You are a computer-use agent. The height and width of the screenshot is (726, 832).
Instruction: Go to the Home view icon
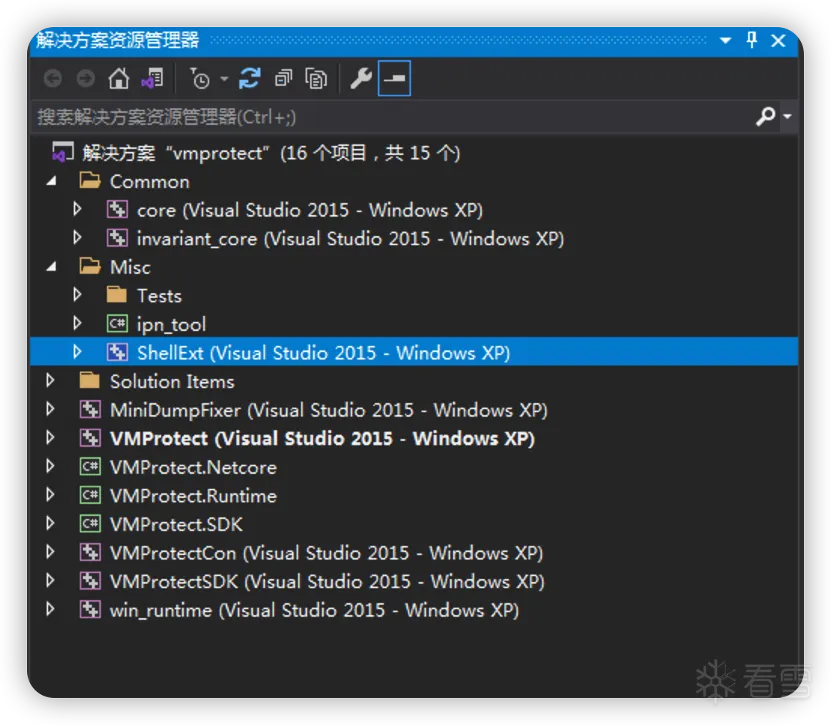click(118, 79)
